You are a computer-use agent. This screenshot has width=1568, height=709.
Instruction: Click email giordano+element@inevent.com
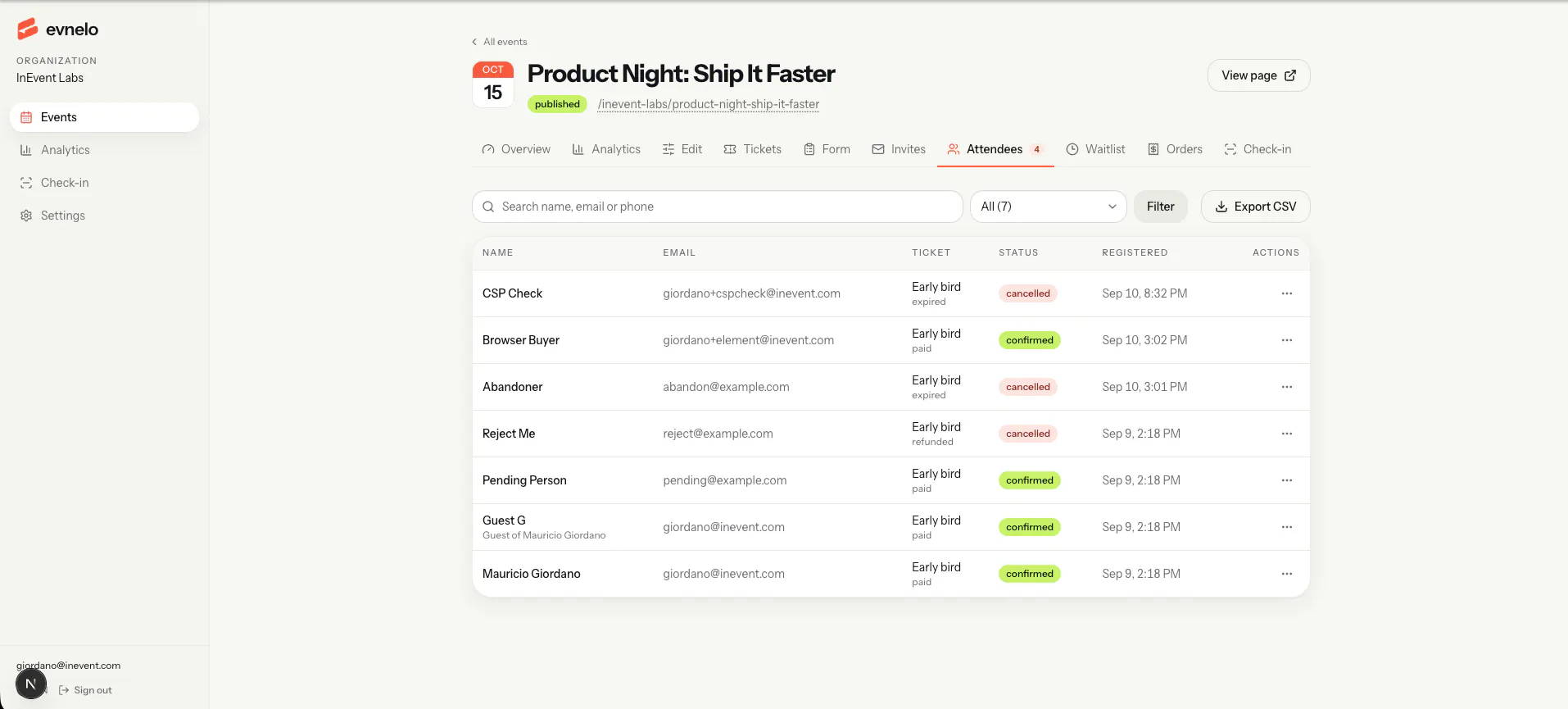749,340
